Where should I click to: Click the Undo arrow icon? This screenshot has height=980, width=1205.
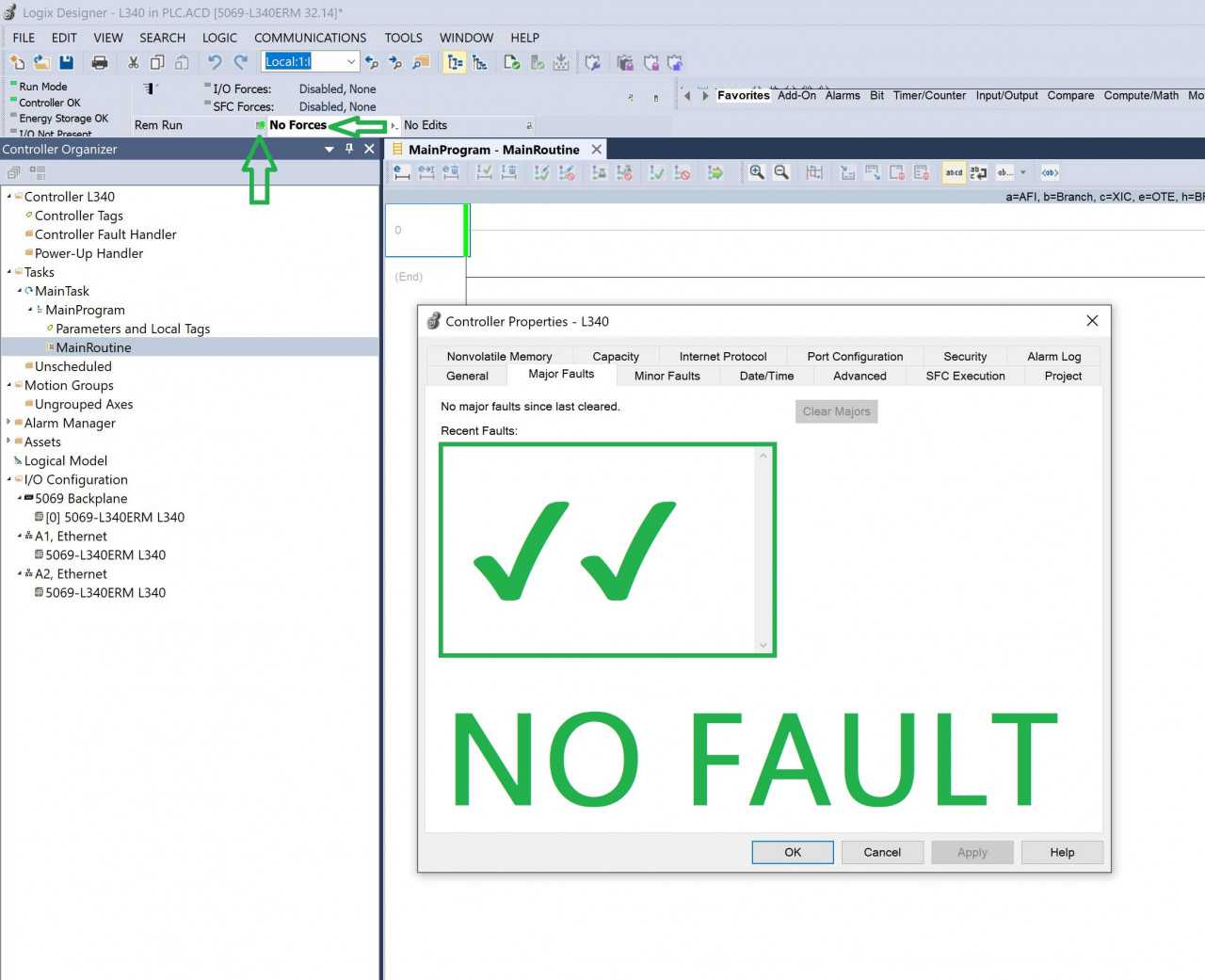coord(215,62)
